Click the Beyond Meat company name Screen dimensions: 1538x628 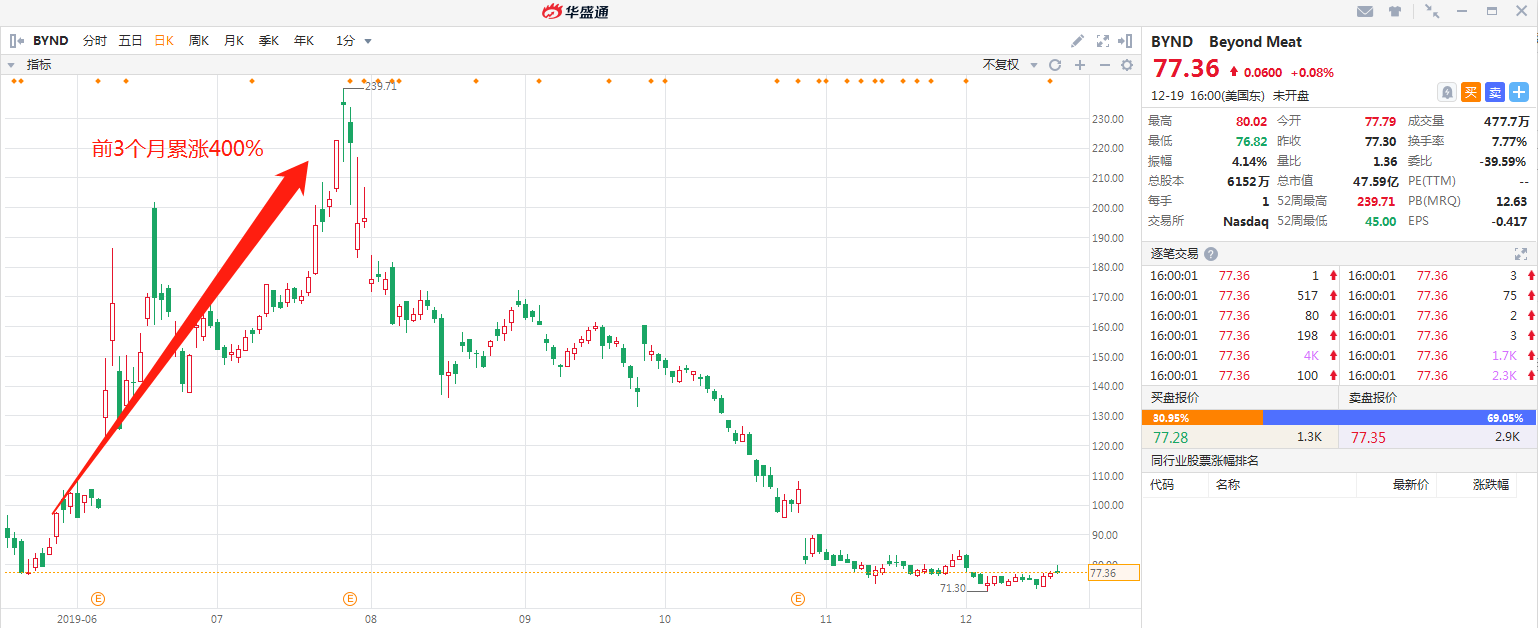(x=1255, y=42)
